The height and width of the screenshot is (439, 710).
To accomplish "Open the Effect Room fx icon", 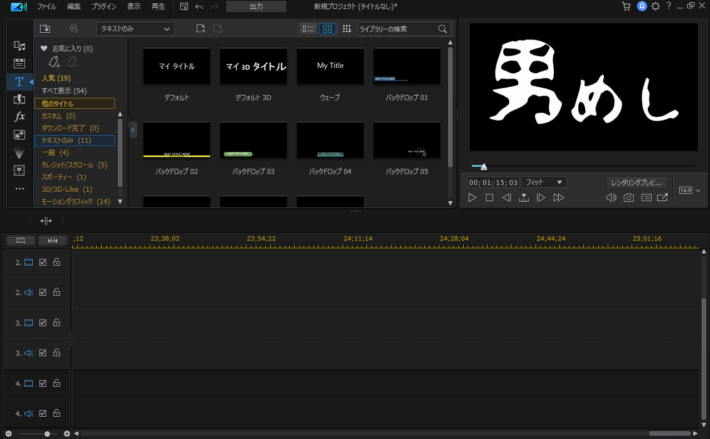I will [19, 117].
